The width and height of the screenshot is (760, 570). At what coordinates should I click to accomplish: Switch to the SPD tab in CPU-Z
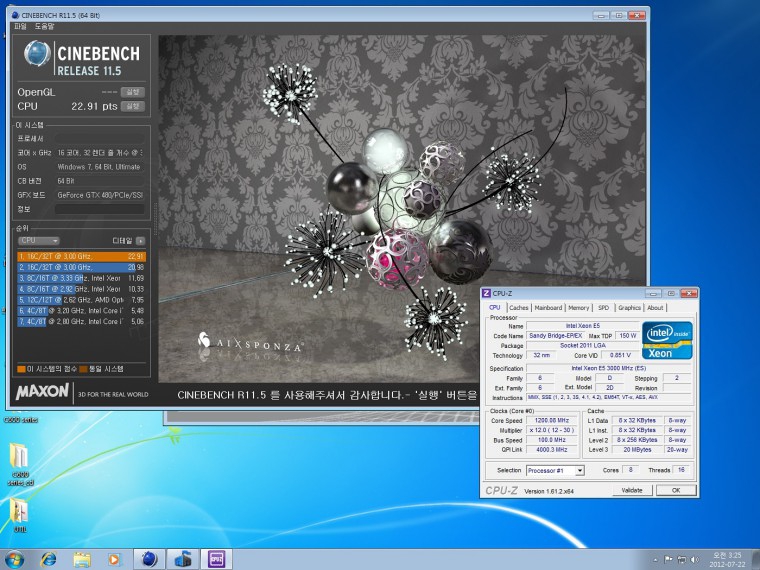603,308
